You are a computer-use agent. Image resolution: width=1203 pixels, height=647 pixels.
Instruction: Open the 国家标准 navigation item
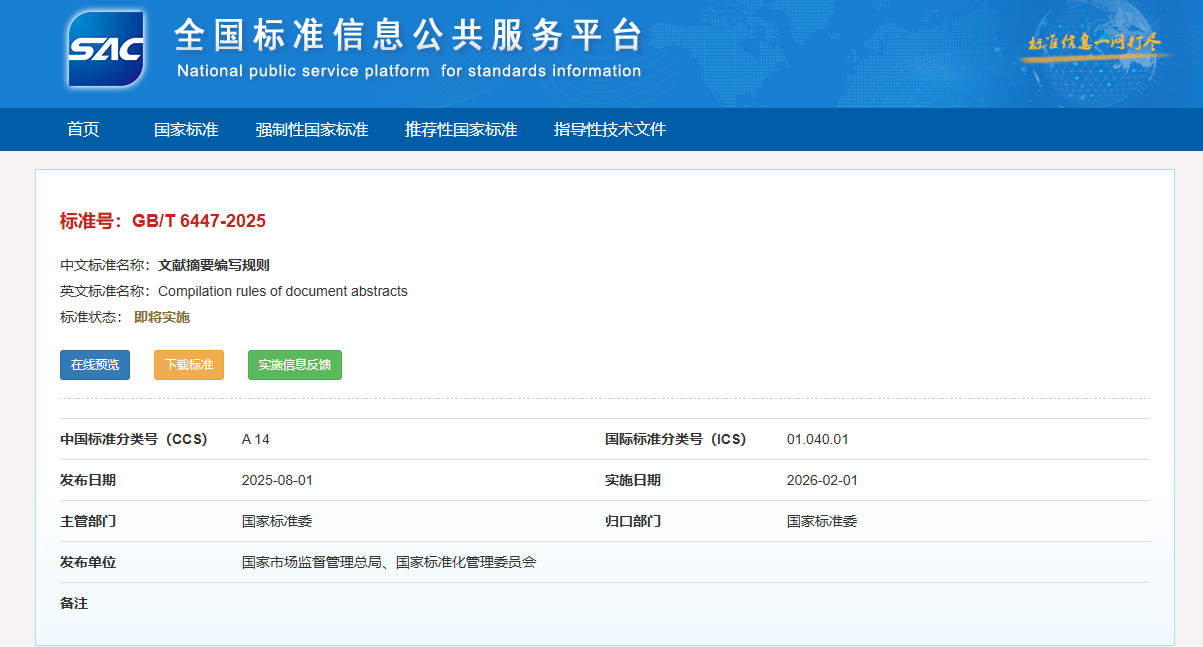click(x=186, y=129)
